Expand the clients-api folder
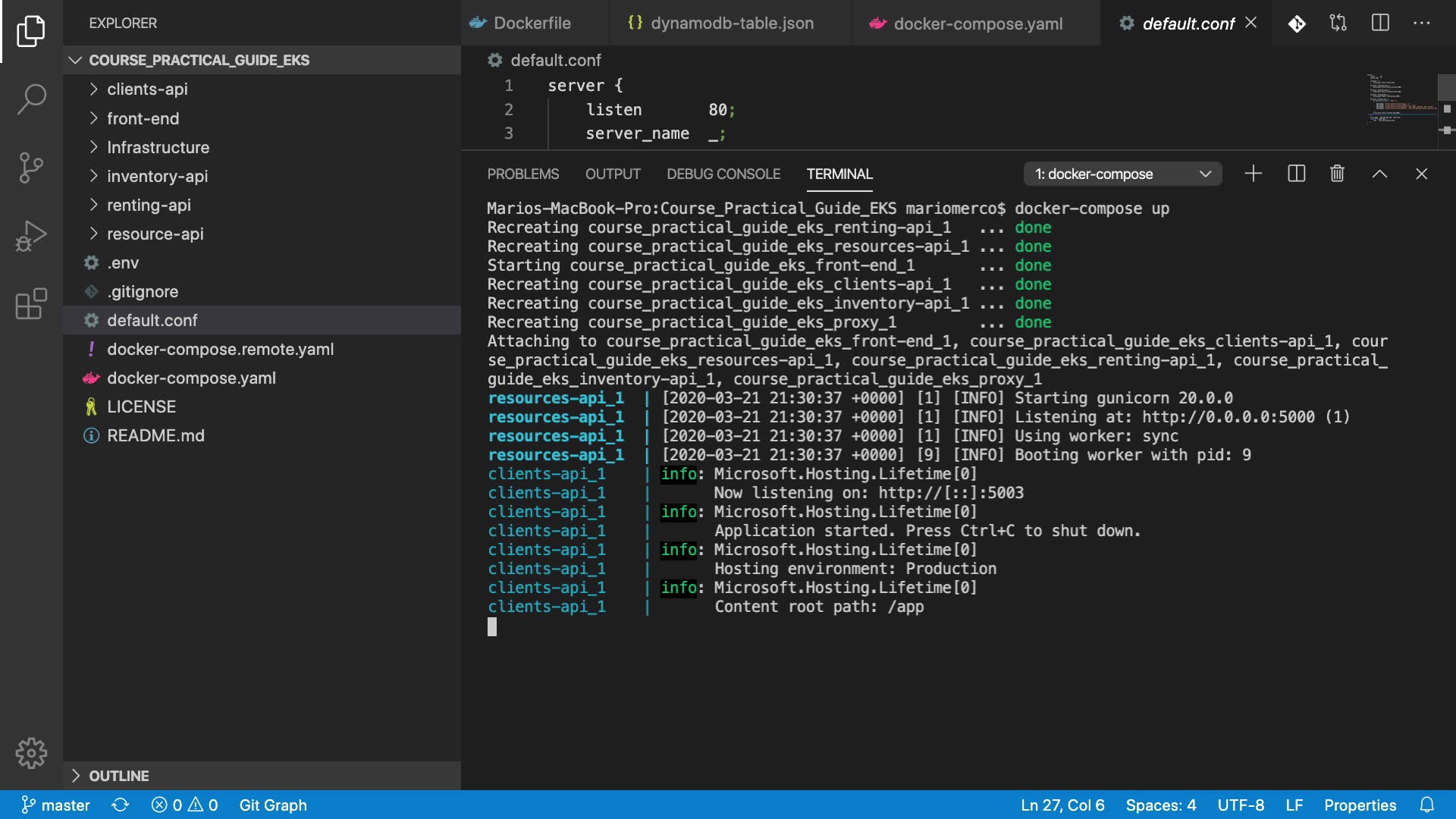 pos(147,89)
